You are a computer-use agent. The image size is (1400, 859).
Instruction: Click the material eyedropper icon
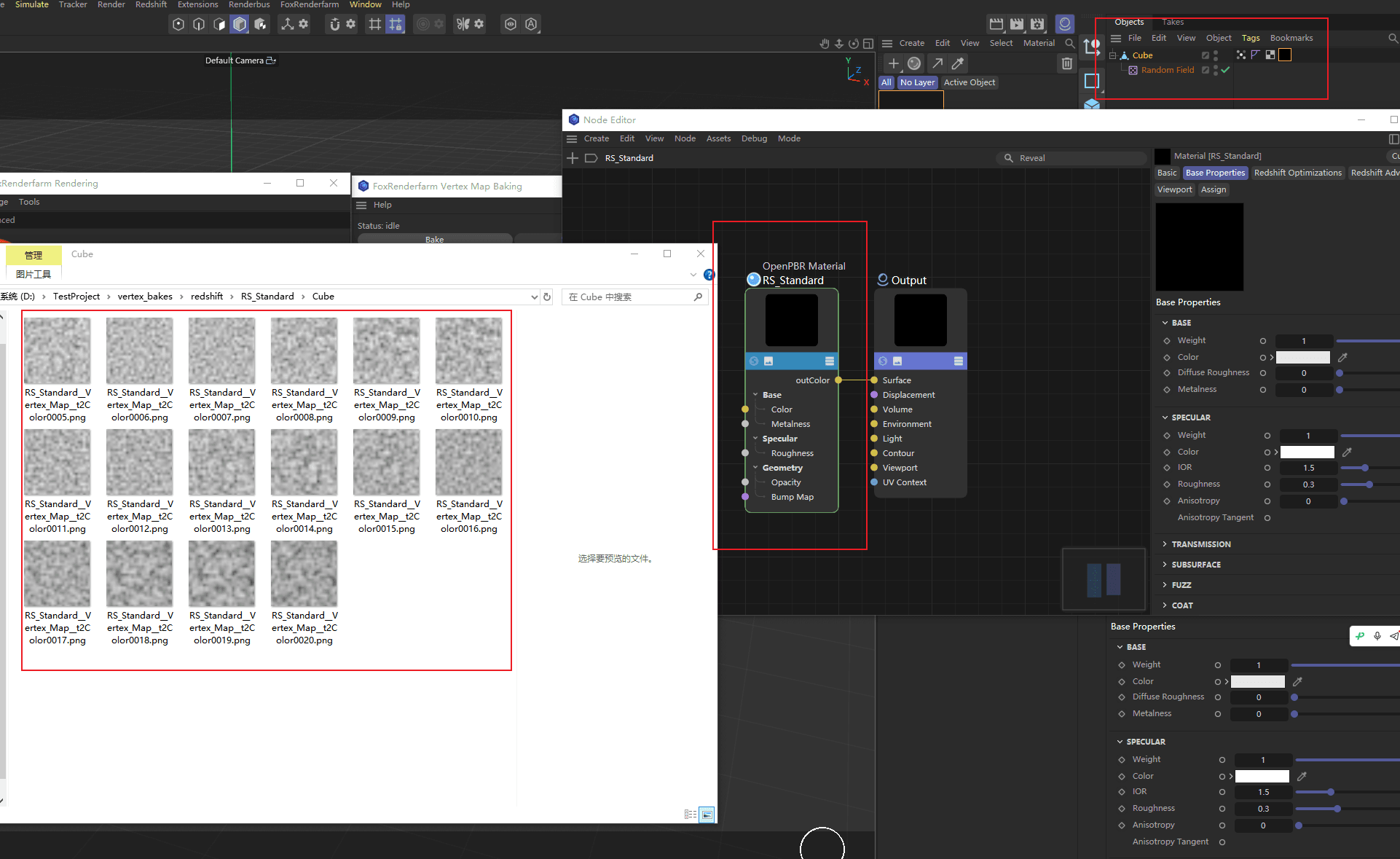click(x=958, y=63)
